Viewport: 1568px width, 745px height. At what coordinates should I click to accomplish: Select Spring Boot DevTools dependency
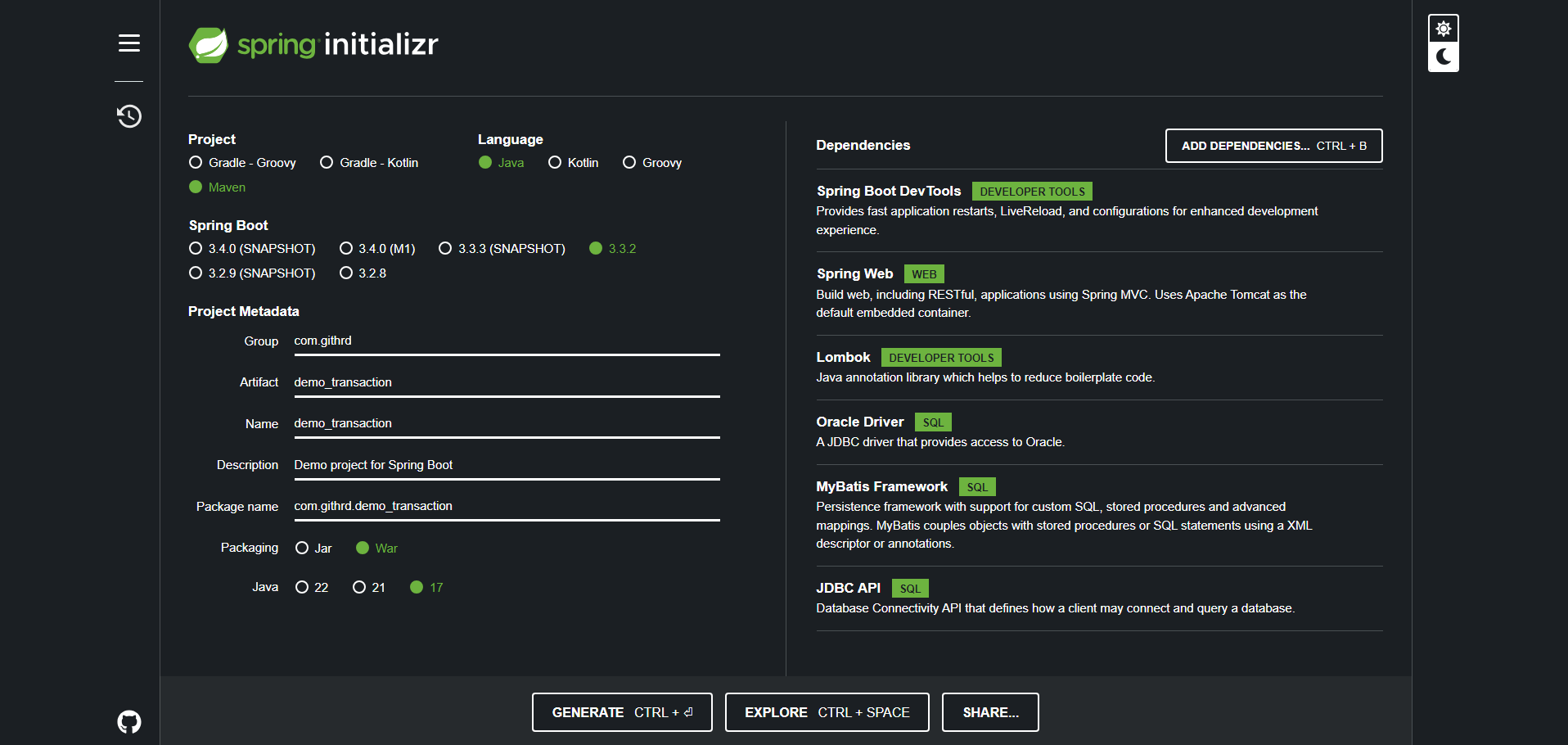pos(1099,210)
